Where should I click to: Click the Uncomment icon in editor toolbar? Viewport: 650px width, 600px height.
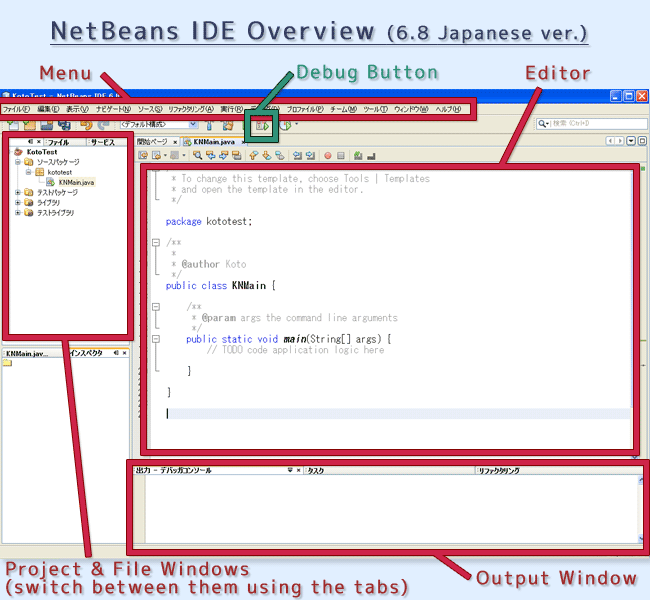[371, 156]
